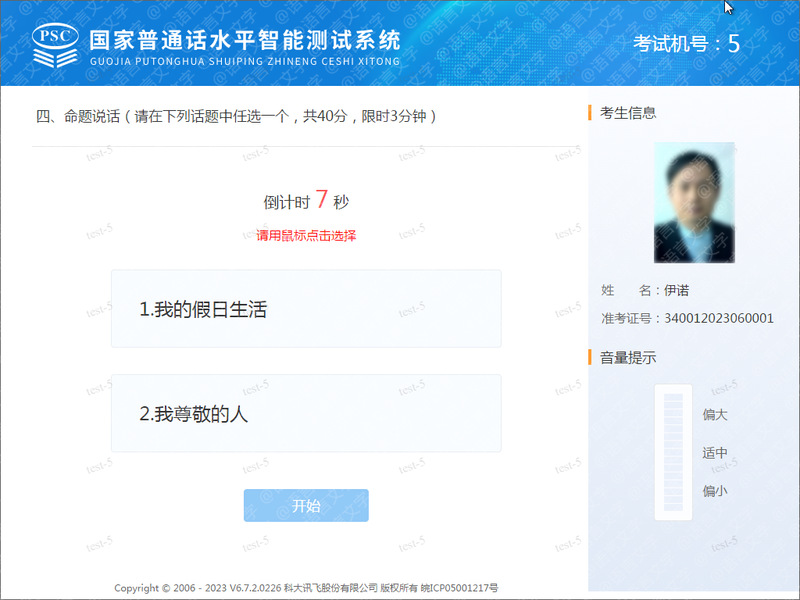The image size is (800, 600).
Task: Click the 偏小 volume label
Action: 715,491
